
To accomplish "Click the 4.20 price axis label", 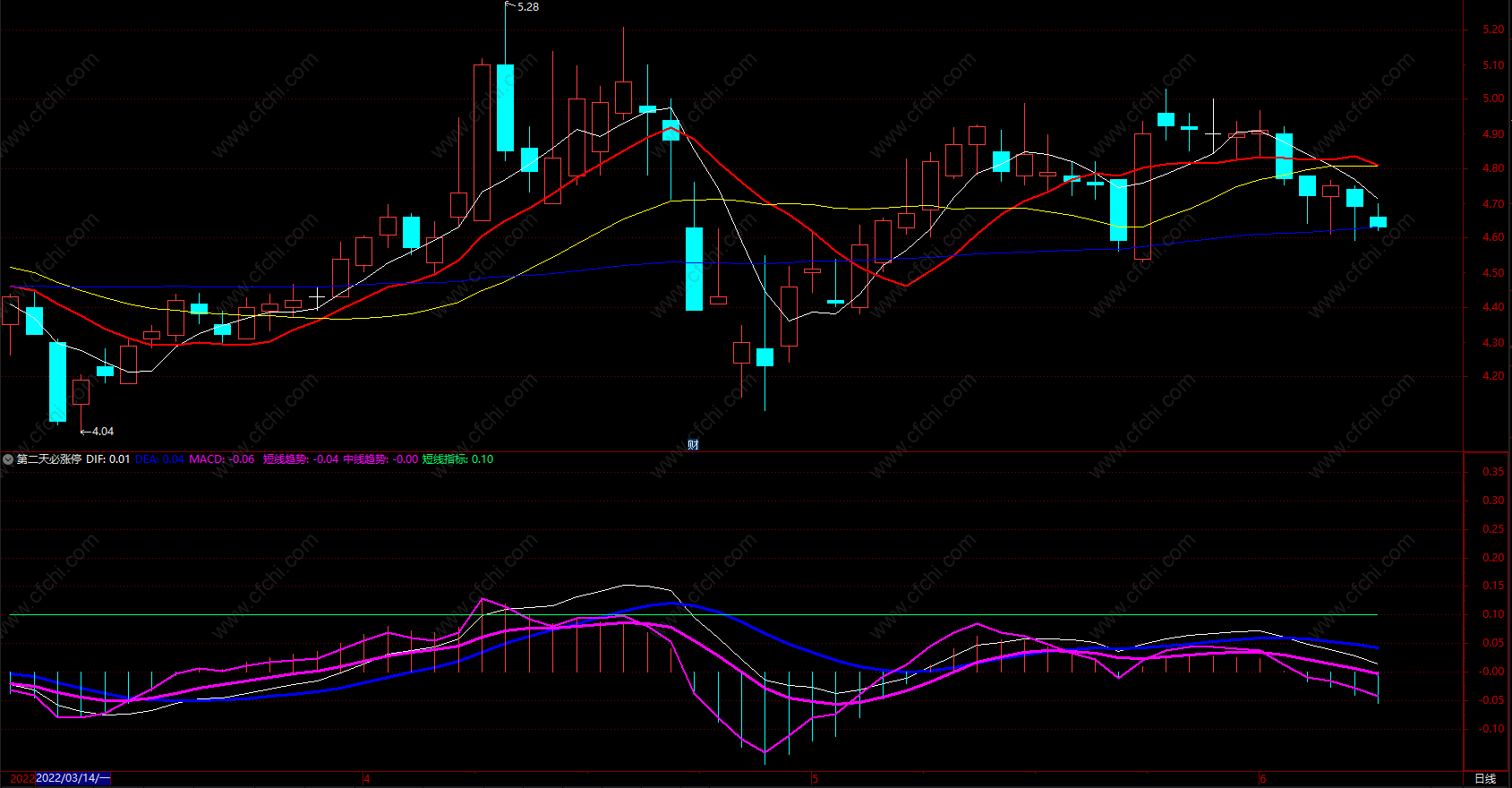I will 1493,376.
